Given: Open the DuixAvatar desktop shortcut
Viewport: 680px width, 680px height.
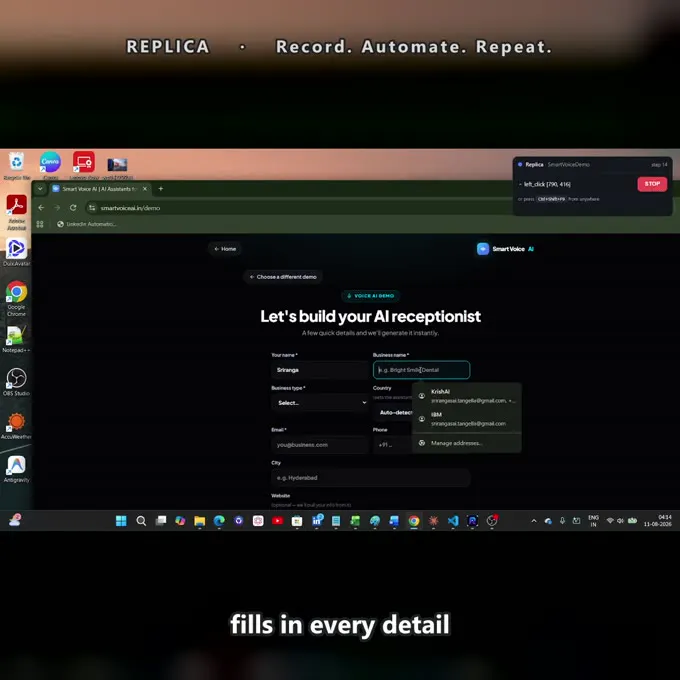Looking at the screenshot, I should (16, 252).
